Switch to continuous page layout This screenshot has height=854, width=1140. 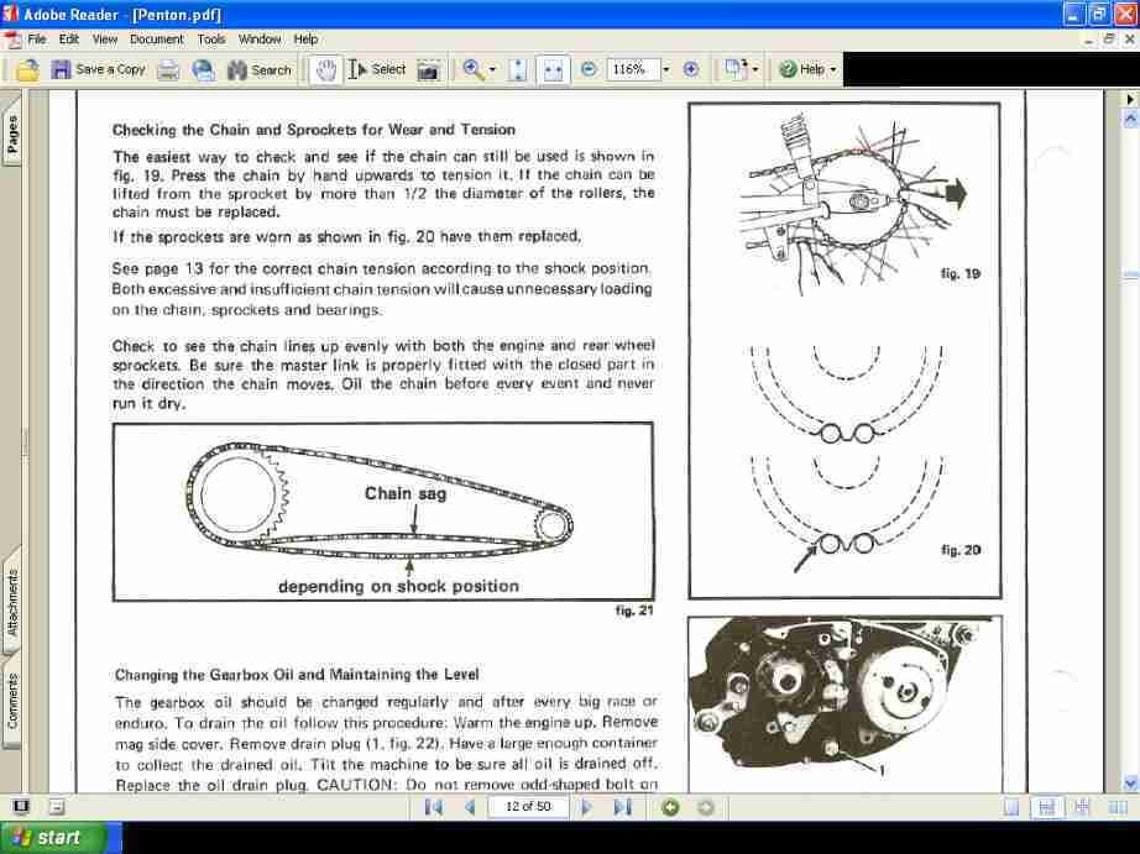tap(1047, 806)
